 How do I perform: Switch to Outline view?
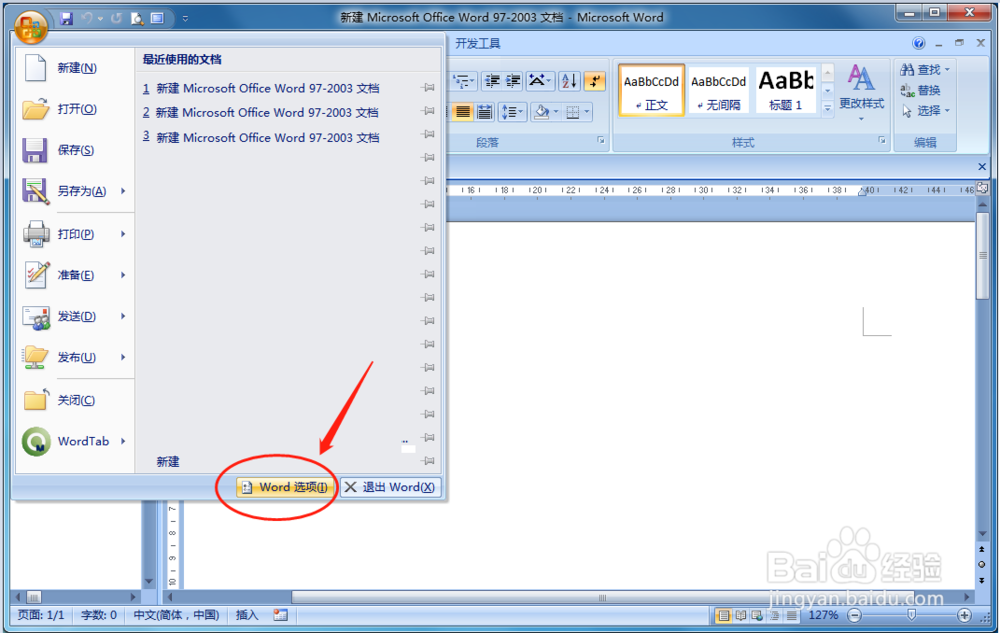tap(774, 615)
